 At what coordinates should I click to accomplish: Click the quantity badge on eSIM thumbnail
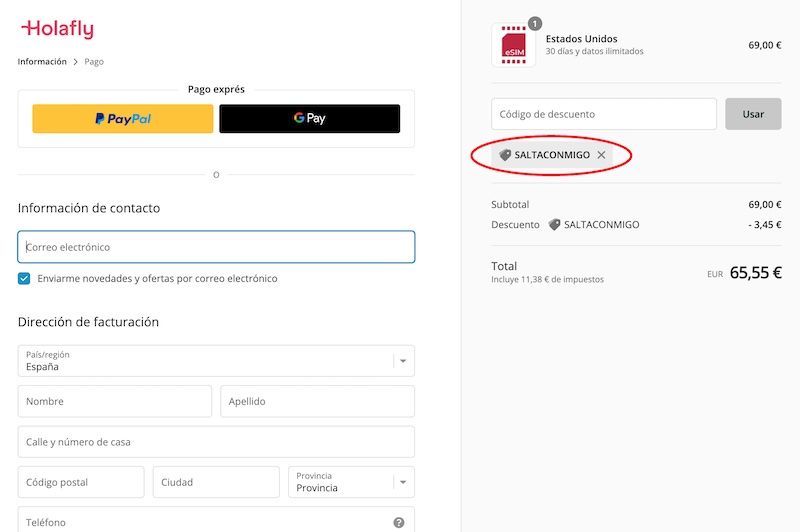(535, 23)
